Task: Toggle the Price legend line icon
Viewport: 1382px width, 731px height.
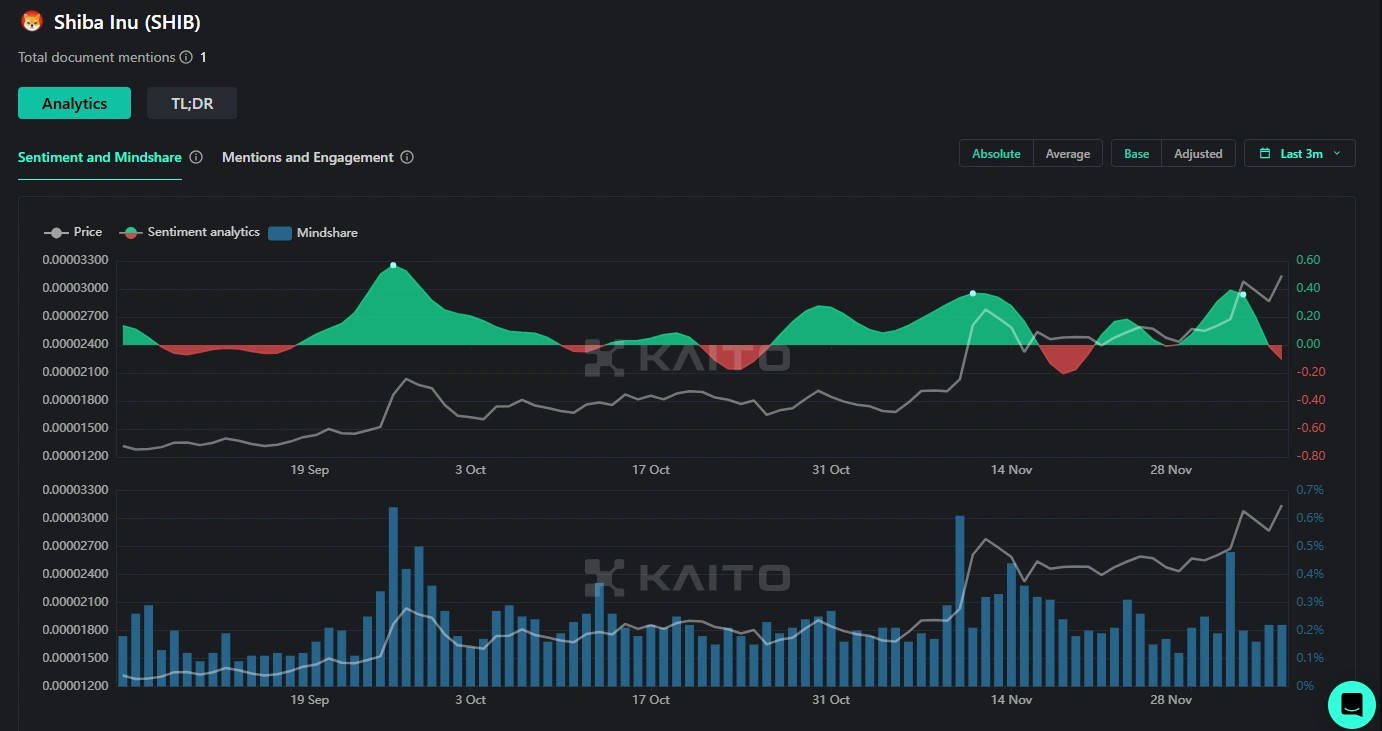Action: (56, 232)
